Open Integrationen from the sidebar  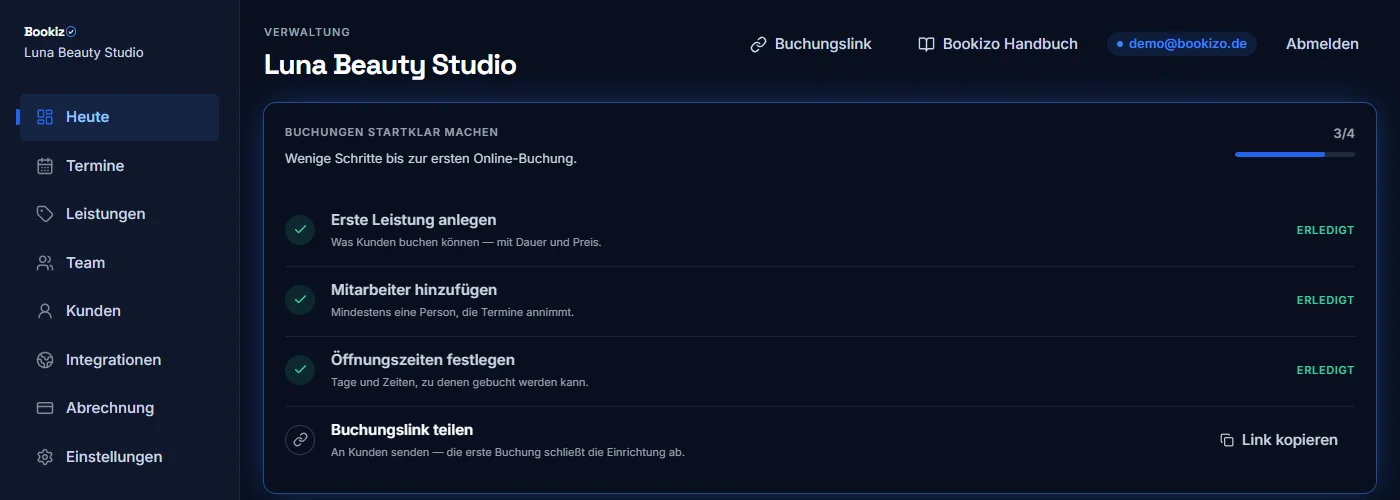point(120,360)
